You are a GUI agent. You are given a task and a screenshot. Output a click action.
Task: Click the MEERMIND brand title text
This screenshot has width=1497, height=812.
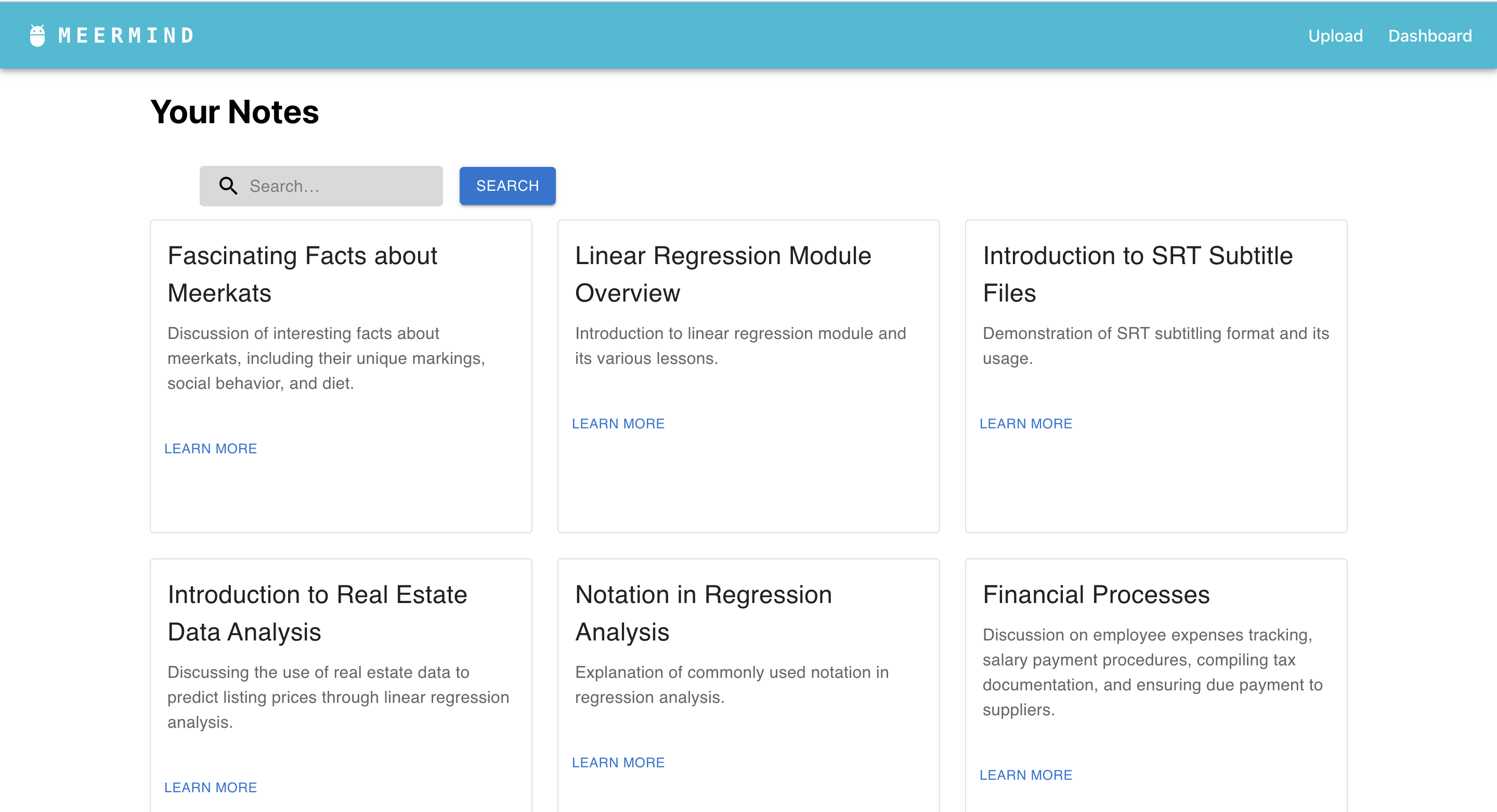(x=126, y=35)
